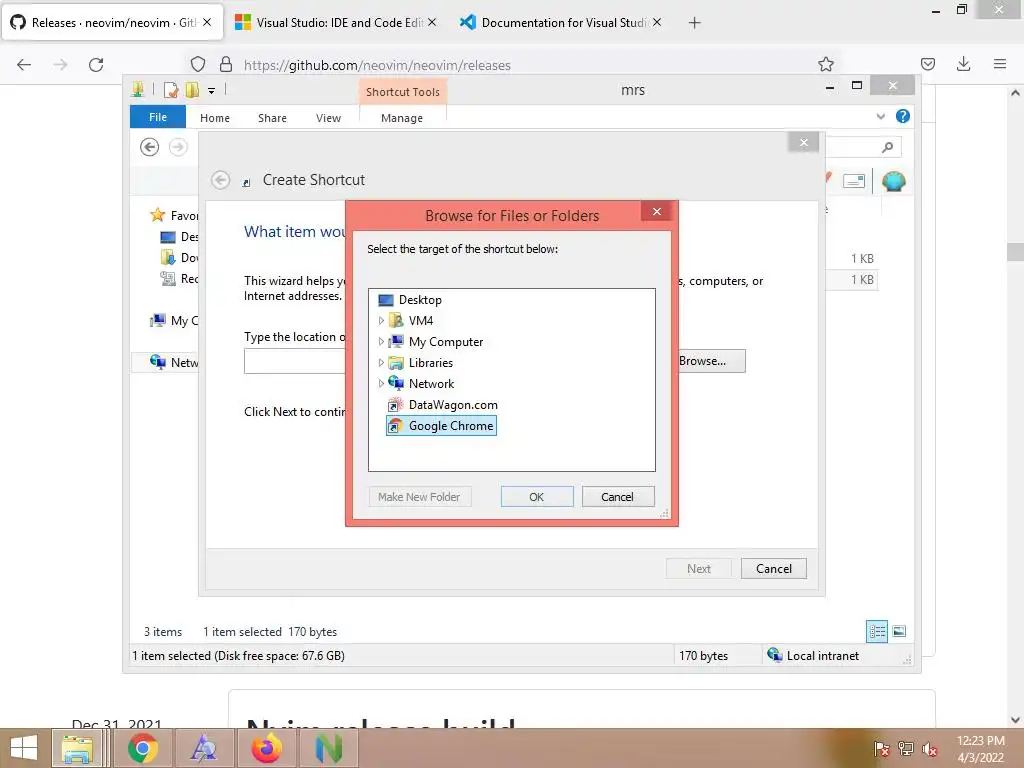Open the View ribbon tab

click(x=328, y=118)
